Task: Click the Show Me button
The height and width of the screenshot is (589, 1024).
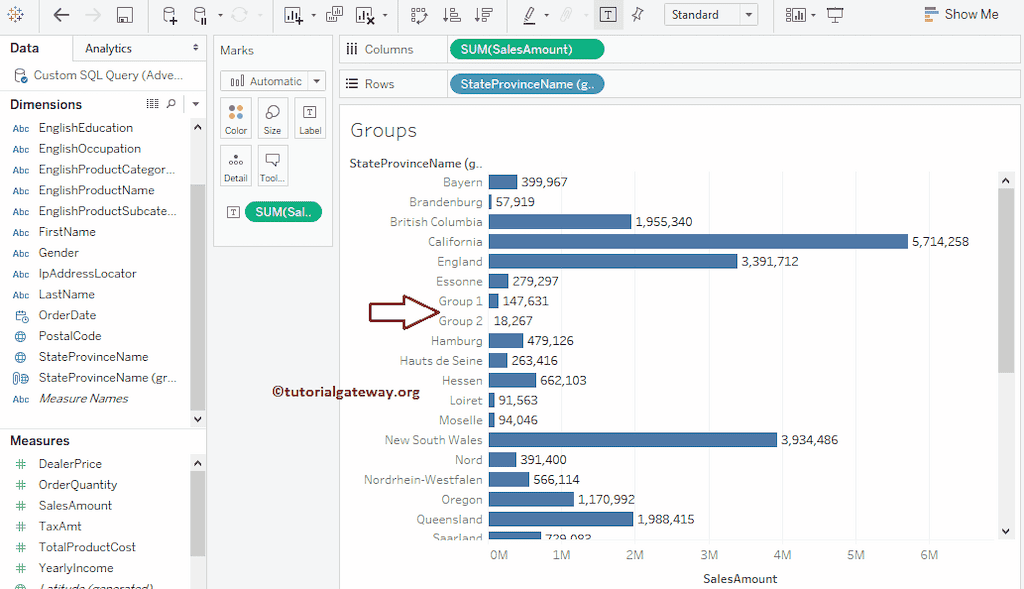Action: pos(962,14)
